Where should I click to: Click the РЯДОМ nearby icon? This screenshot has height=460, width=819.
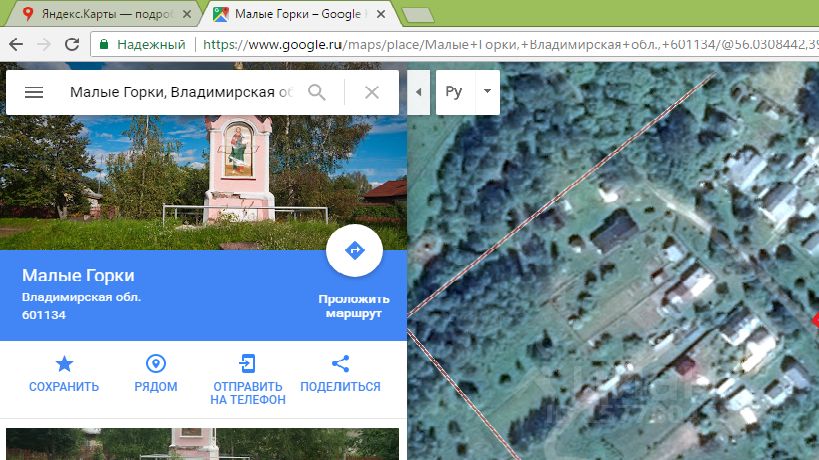pyautogui.click(x=156, y=363)
